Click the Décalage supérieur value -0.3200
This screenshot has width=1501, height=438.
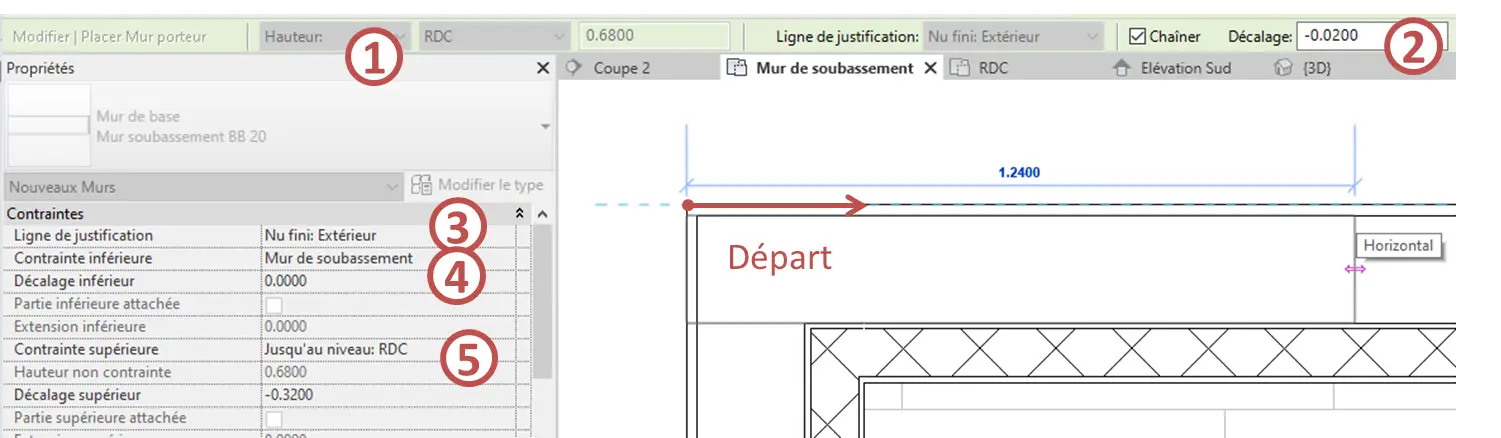387,395
